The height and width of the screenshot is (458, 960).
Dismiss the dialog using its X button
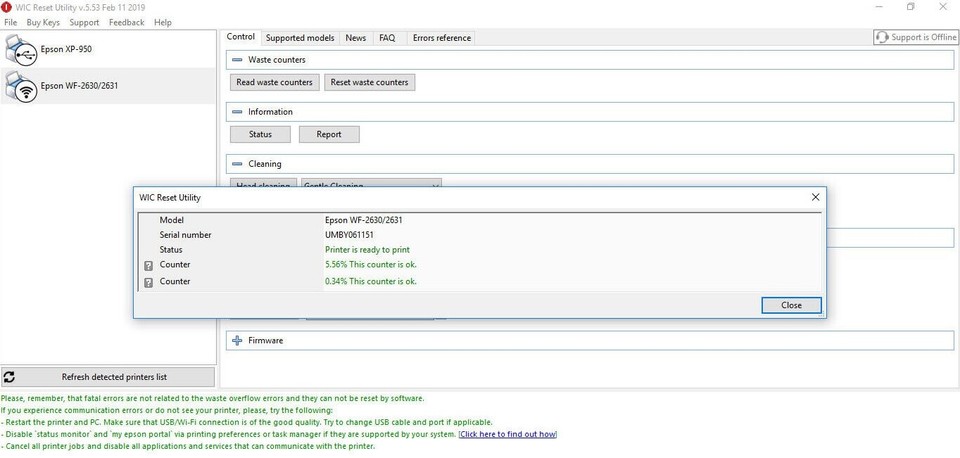[815, 197]
